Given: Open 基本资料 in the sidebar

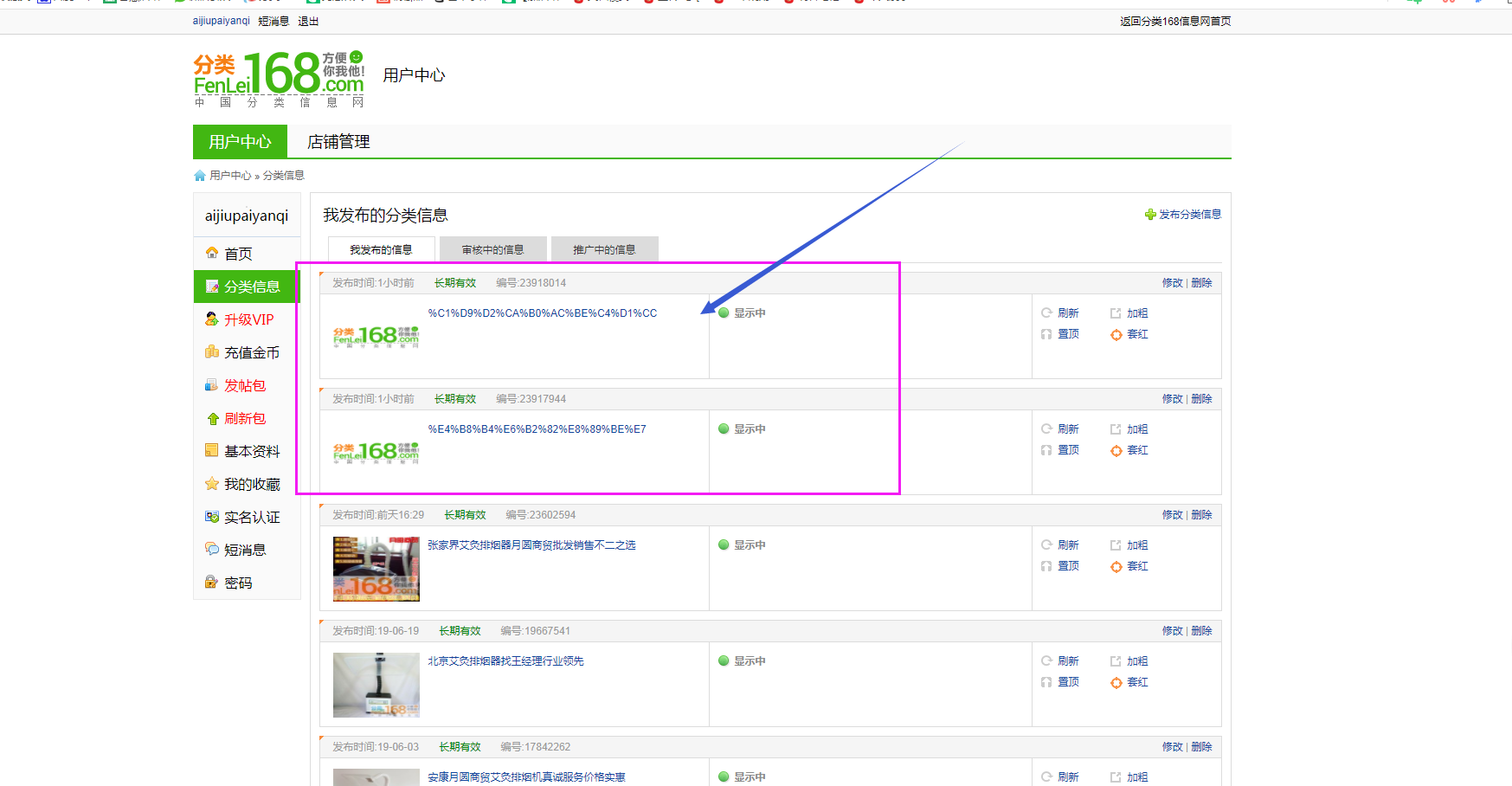Looking at the screenshot, I should pyautogui.click(x=252, y=451).
